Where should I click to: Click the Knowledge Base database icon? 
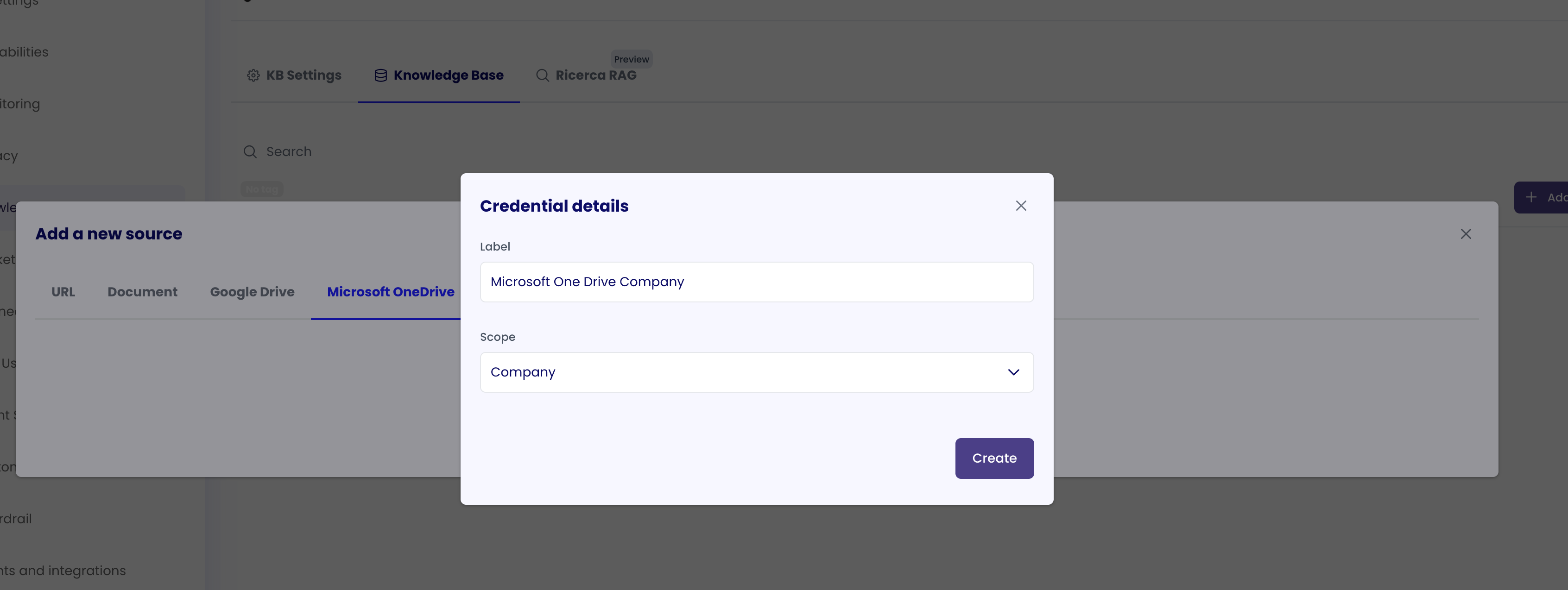click(x=380, y=75)
